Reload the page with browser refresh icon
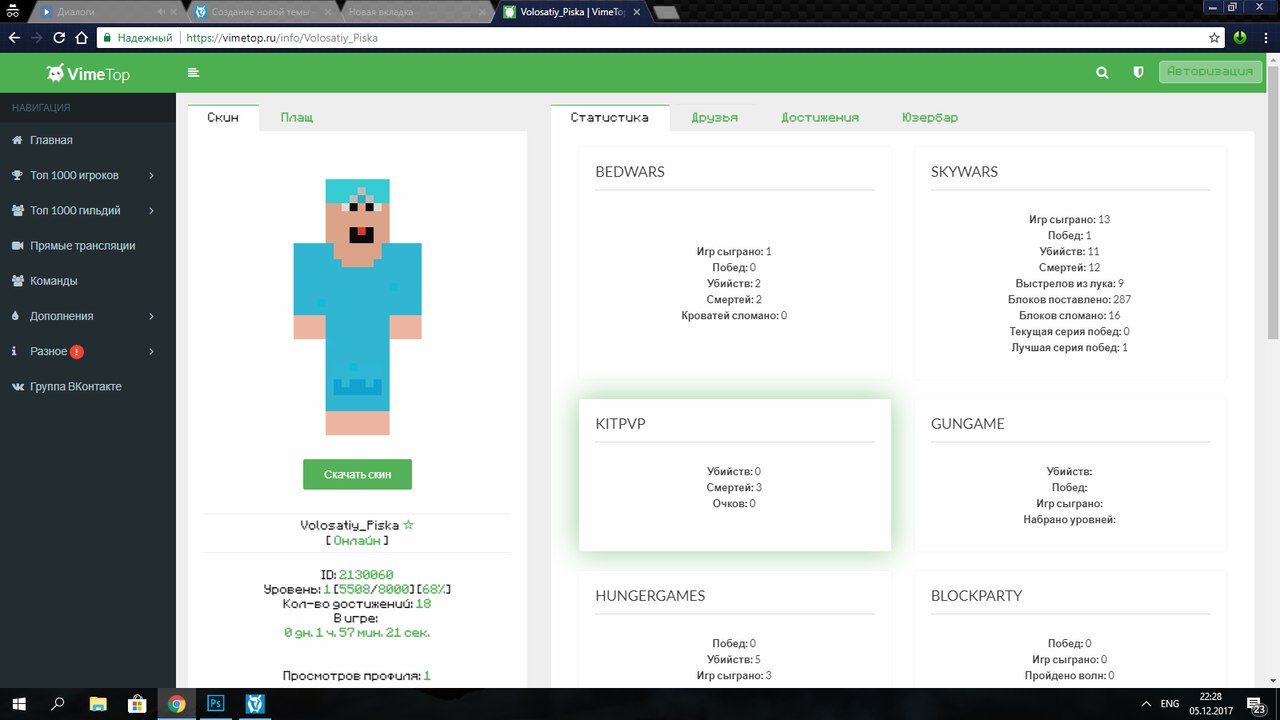This screenshot has height=720, width=1280. 59,38
